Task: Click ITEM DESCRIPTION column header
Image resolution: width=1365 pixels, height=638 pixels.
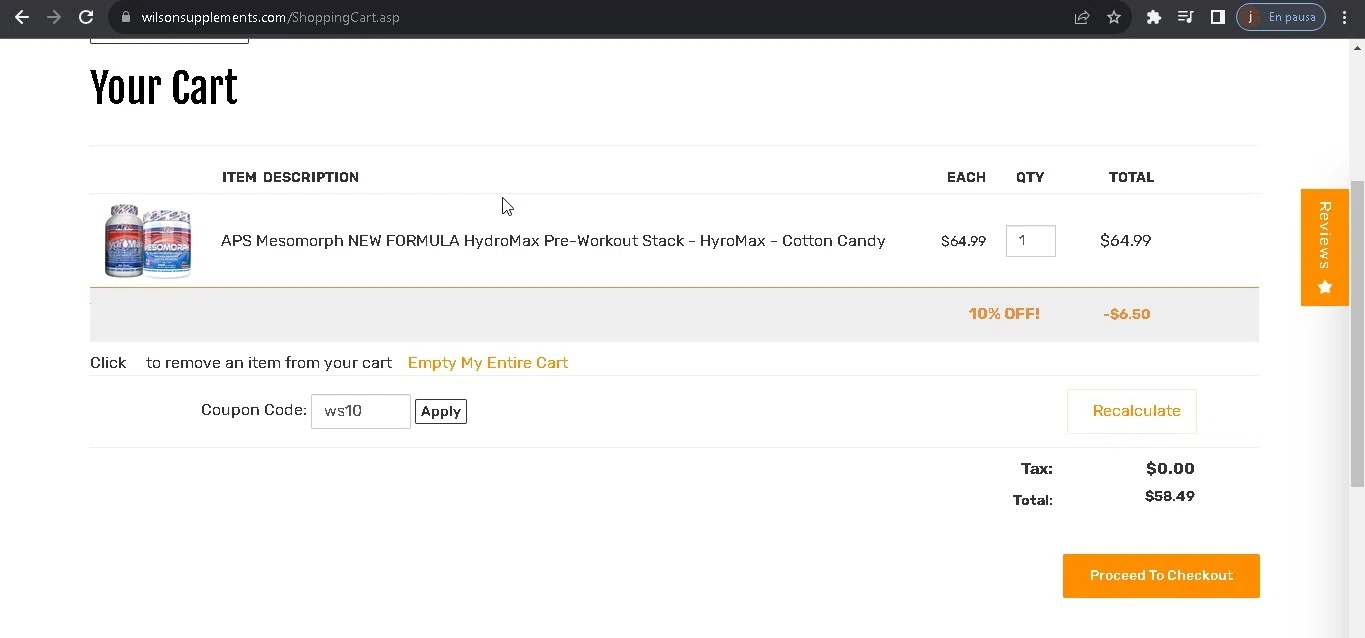Action: click(290, 177)
